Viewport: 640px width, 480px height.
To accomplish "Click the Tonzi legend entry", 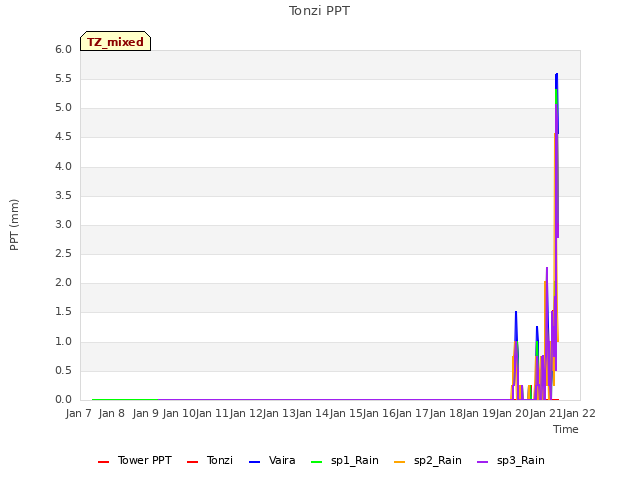I will click(x=210, y=460).
